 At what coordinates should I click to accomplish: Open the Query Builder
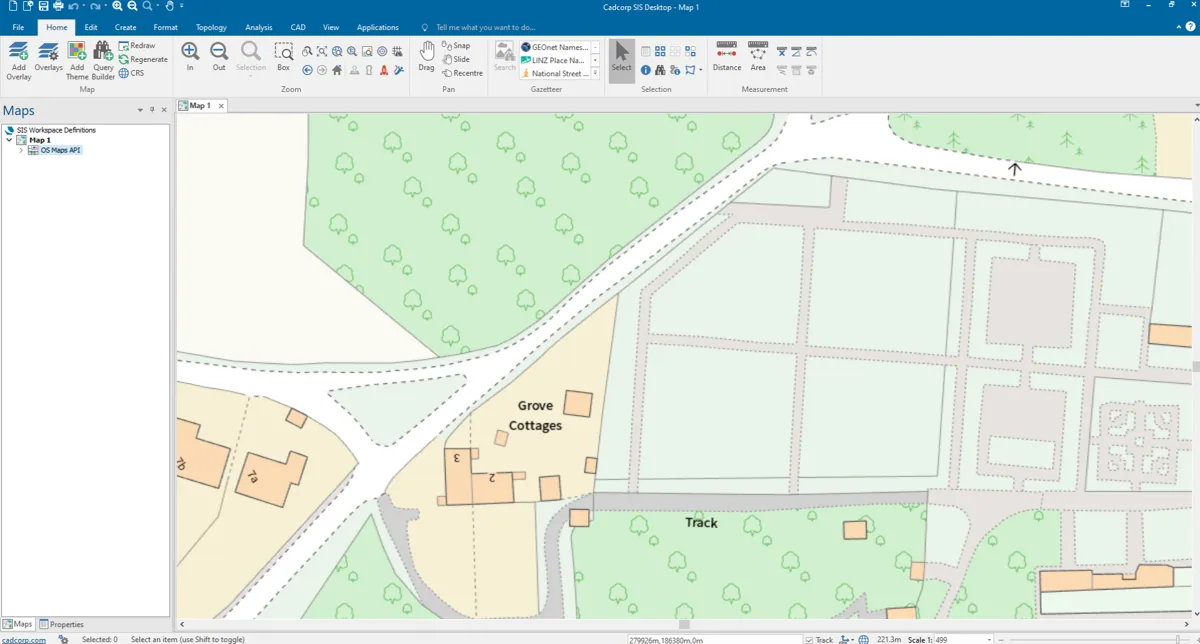point(102,60)
